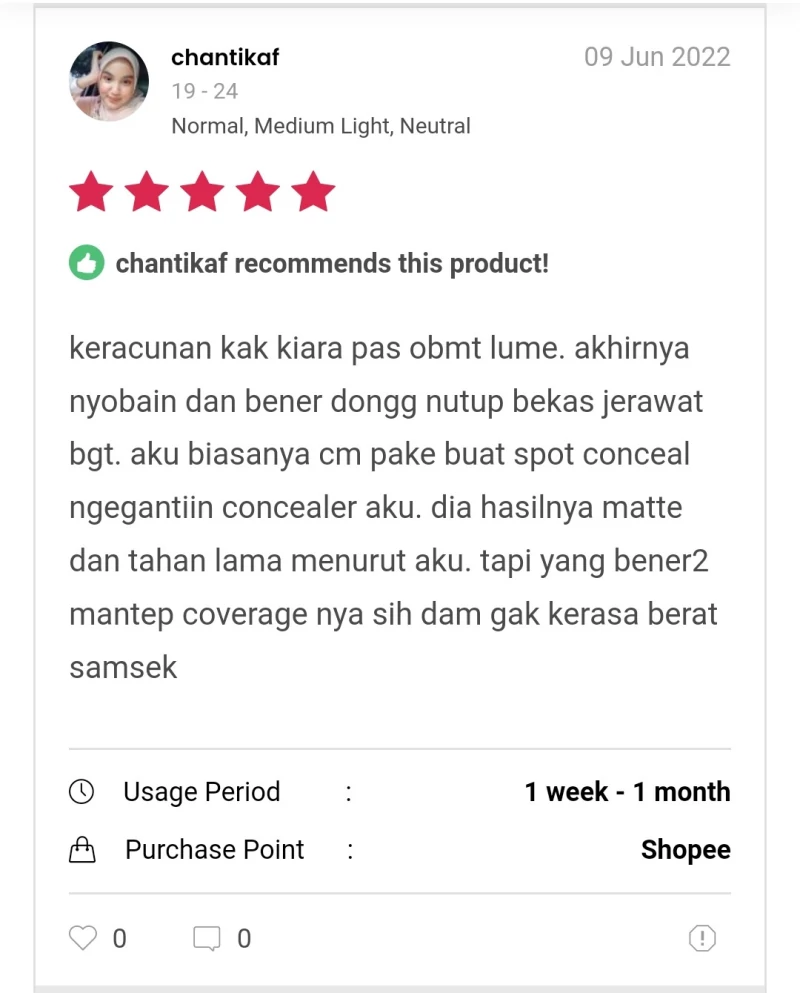Report this review with the exclamation icon
The height and width of the screenshot is (993, 800).
tap(702, 938)
